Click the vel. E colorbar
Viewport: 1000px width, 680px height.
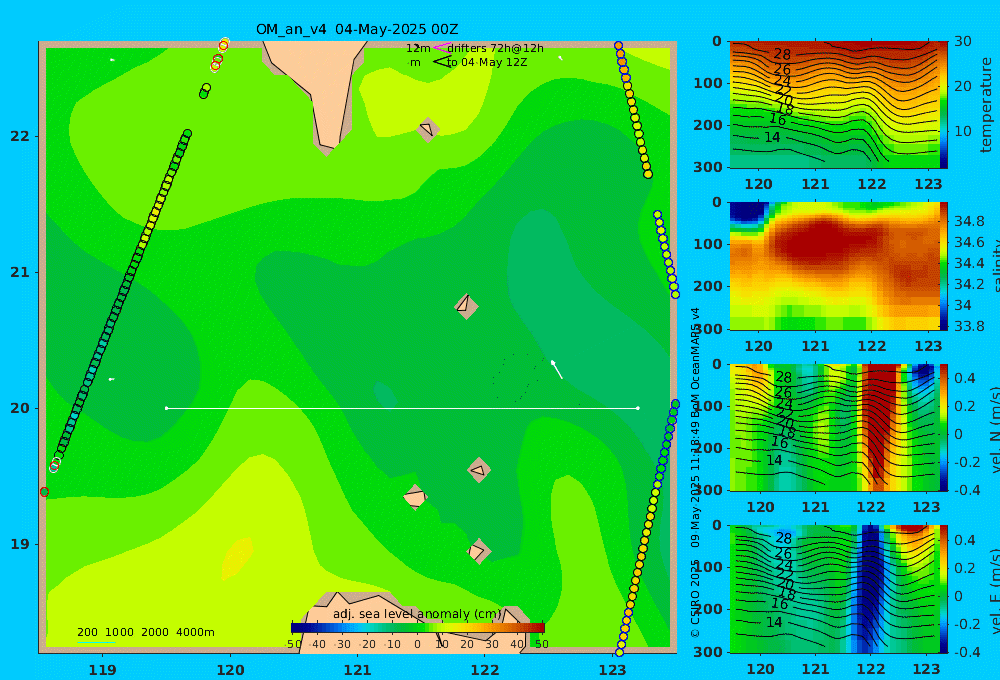(944, 589)
